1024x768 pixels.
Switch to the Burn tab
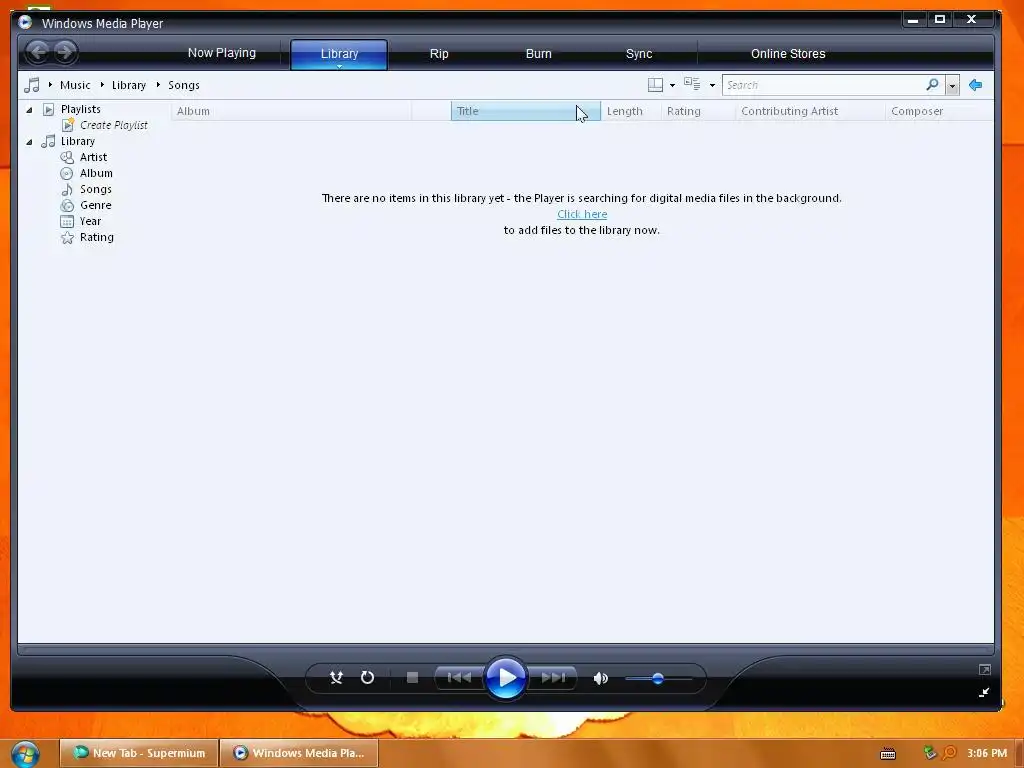coord(539,54)
